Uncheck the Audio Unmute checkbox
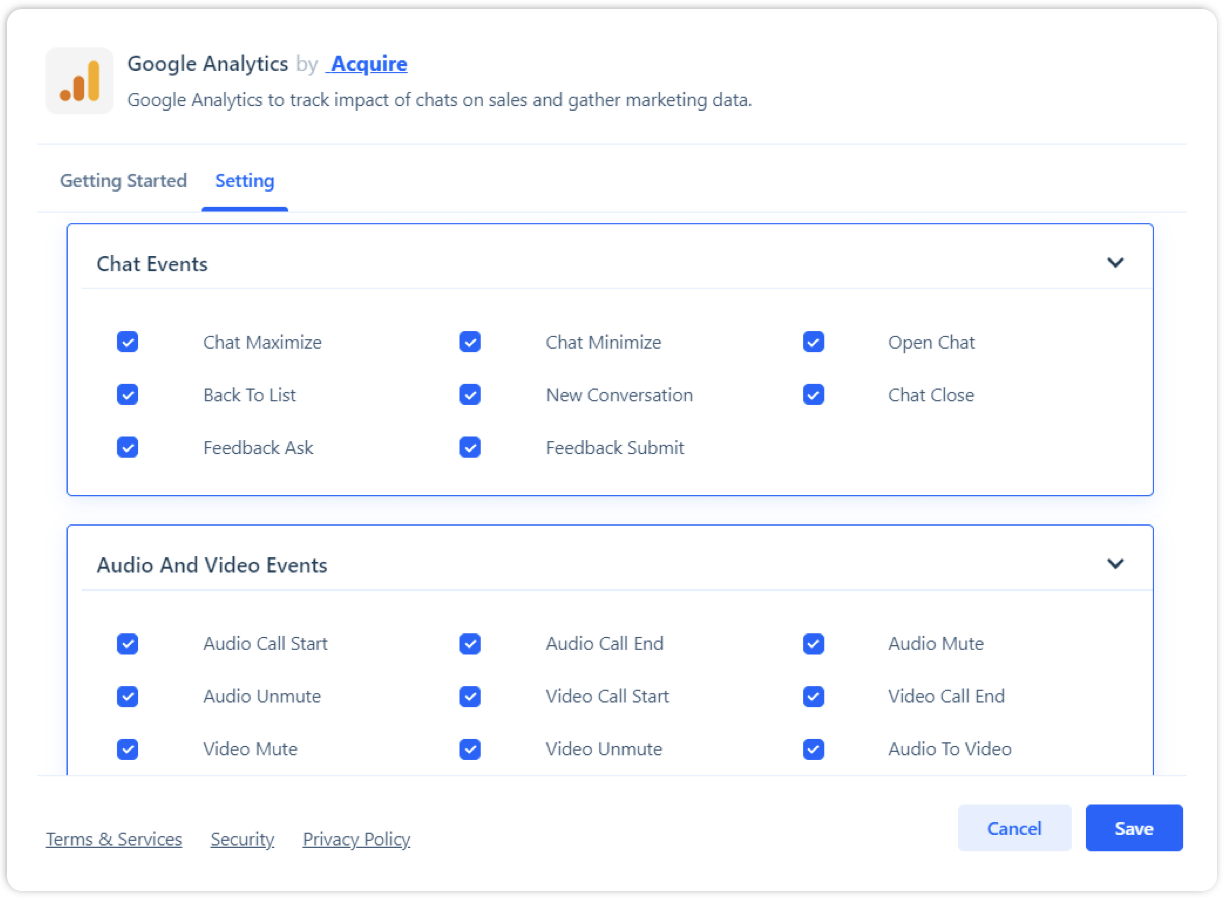 point(127,696)
